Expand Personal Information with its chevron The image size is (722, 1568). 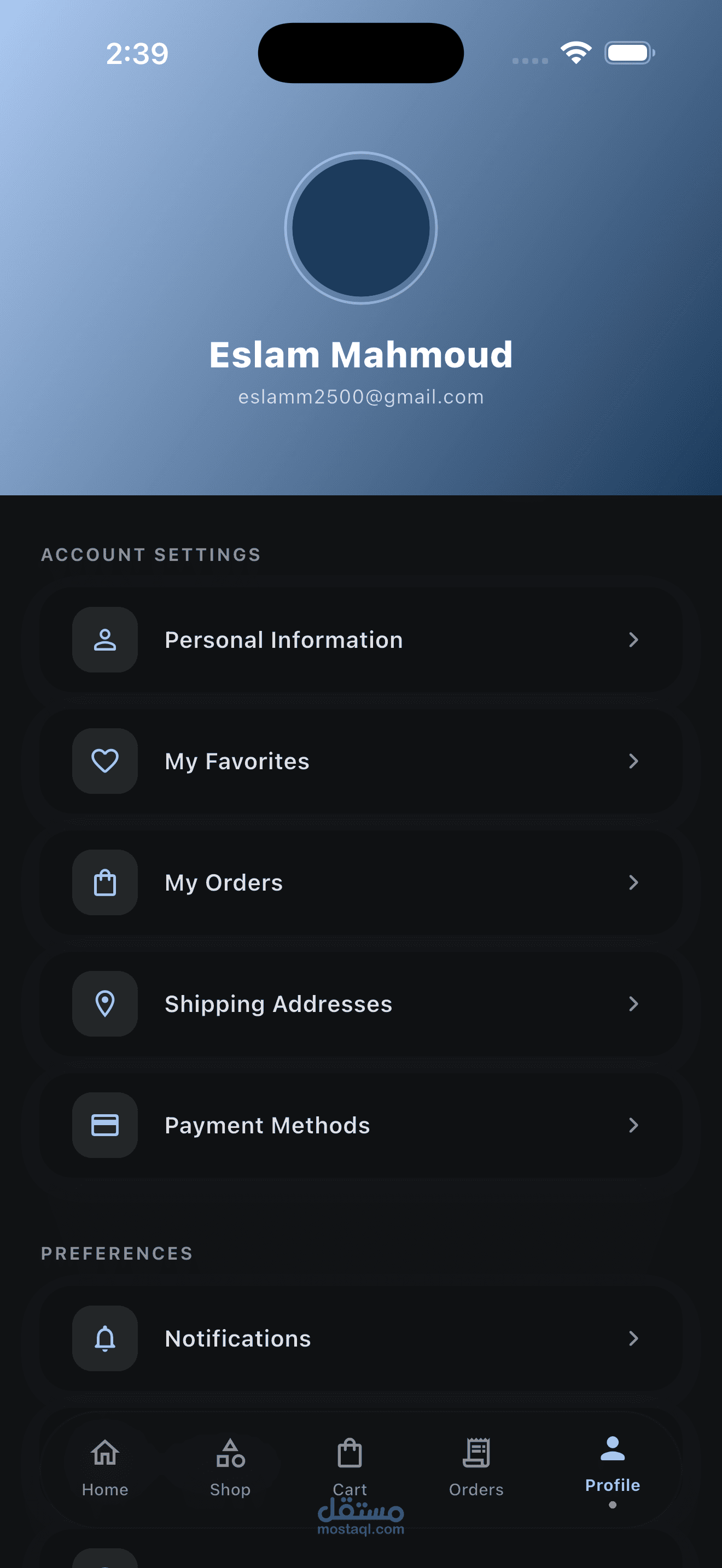point(633,640)
